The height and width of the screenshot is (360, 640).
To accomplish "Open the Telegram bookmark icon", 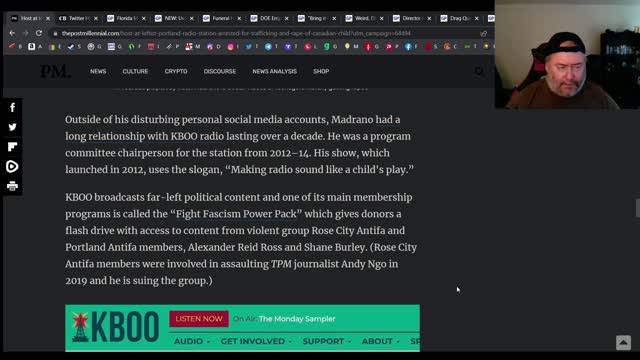I will point(268,47).
